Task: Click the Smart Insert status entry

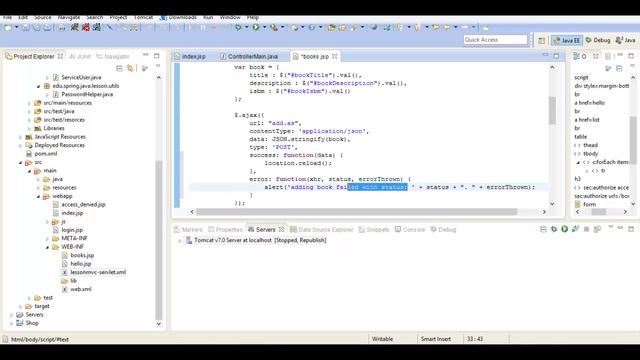Action: coord(436,339)
